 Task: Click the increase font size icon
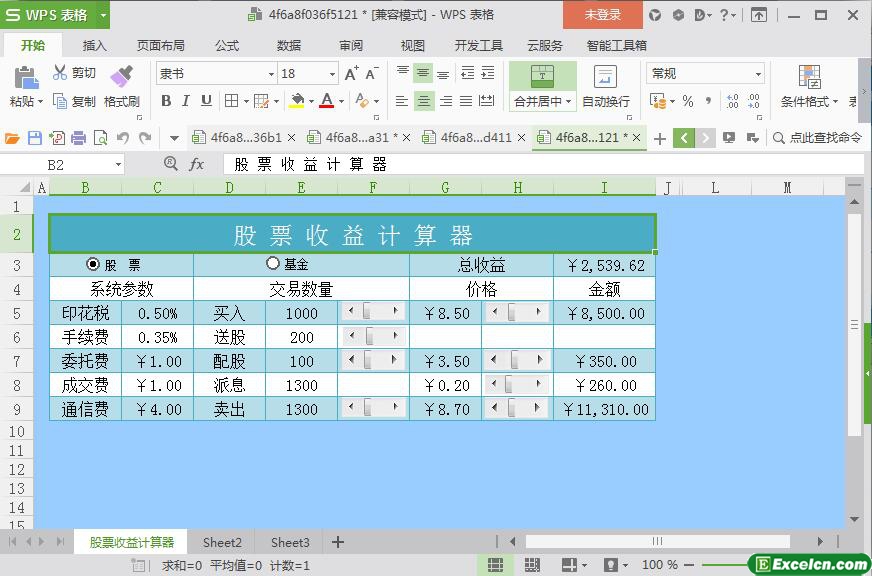click(x=351, y=74)
